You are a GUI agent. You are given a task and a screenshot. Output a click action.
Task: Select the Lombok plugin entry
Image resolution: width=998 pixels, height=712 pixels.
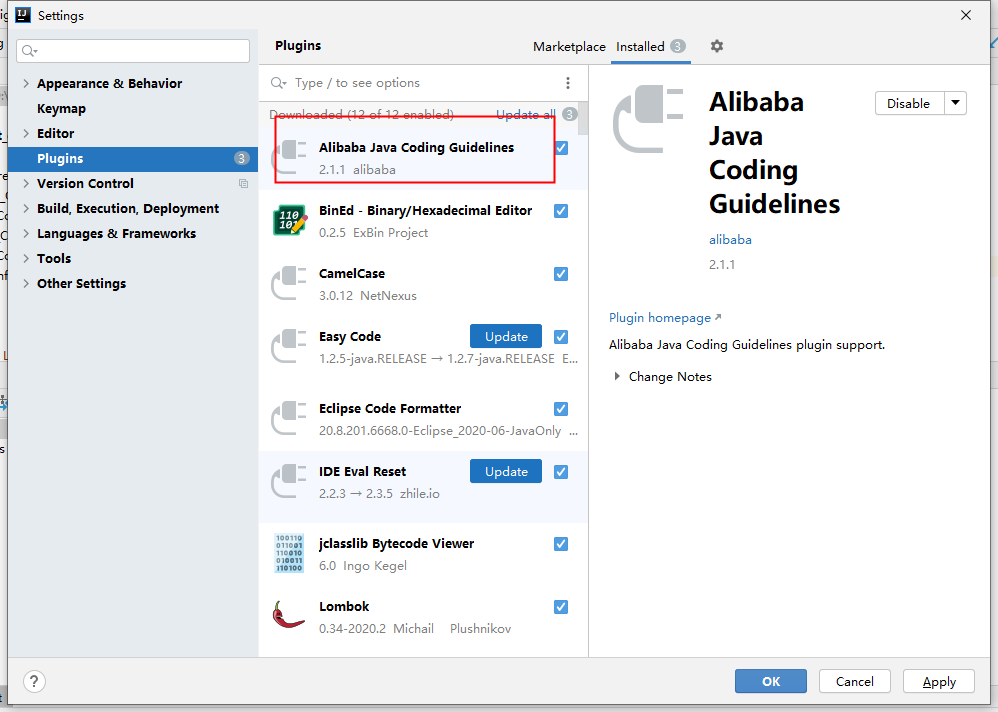[423, 617]
